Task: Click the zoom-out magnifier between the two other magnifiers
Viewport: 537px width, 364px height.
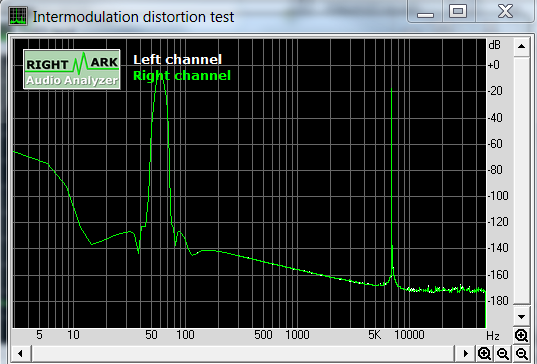Action: tap(503, 353)
